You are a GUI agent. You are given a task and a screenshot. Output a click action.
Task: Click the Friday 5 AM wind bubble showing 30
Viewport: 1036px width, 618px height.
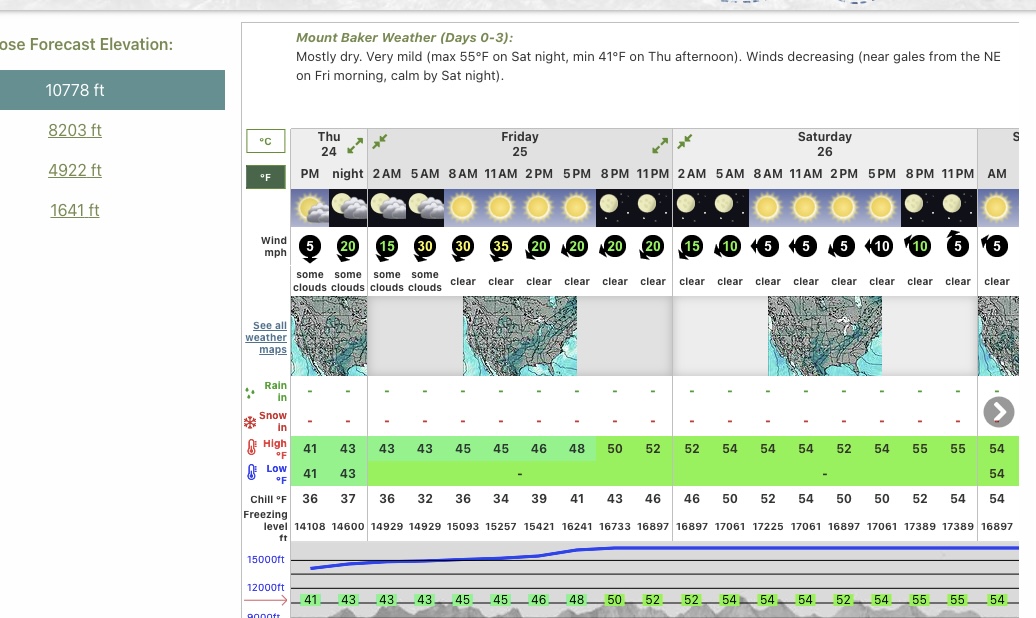coord(425,246)
